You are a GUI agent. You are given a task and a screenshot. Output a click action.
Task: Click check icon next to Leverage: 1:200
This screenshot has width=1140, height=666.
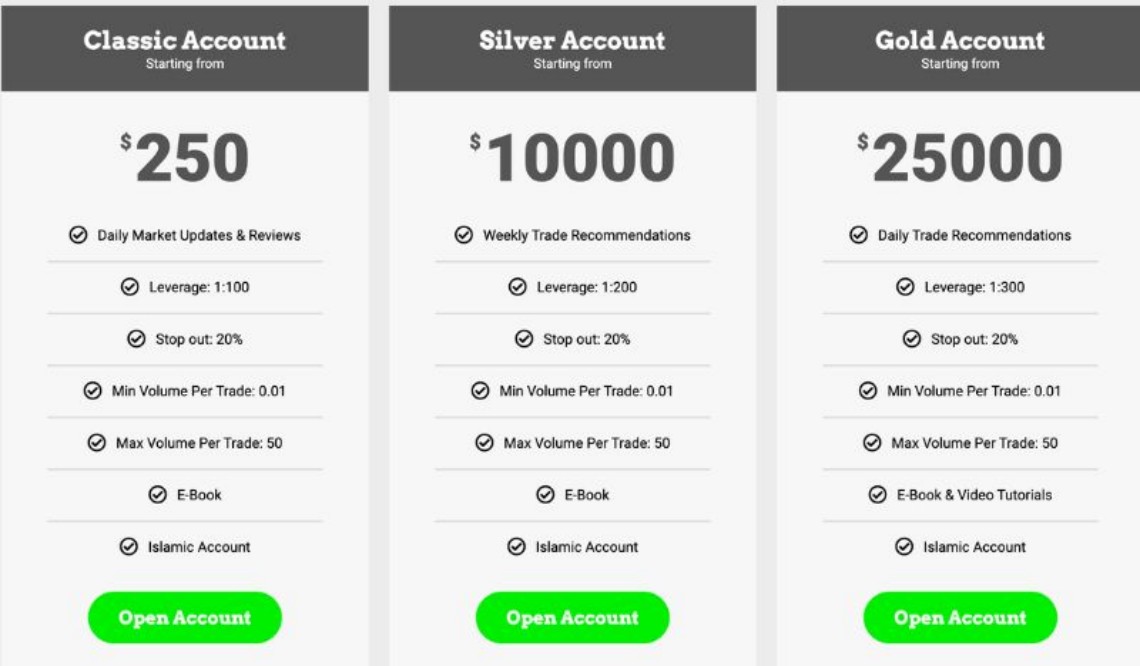(x=518, y=287)
